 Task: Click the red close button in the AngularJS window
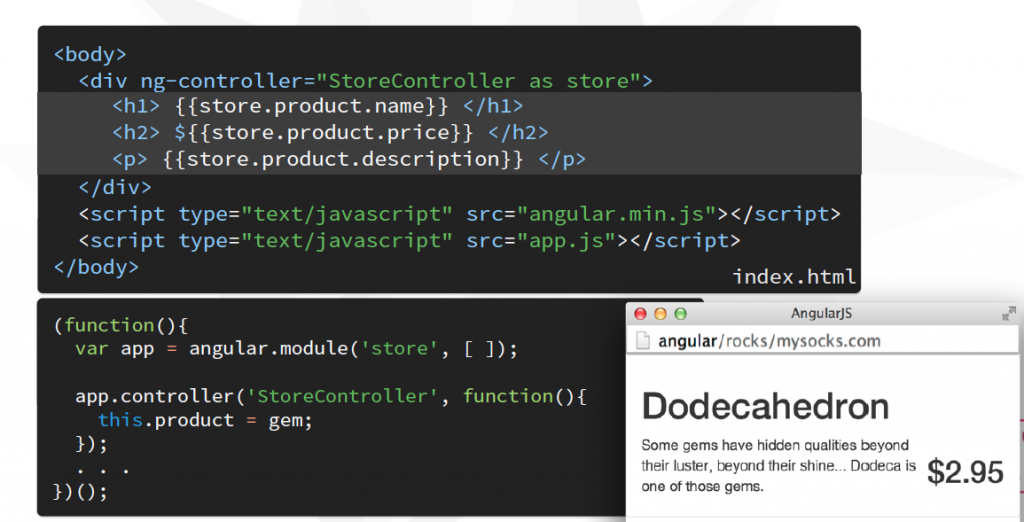click(640, 314)
